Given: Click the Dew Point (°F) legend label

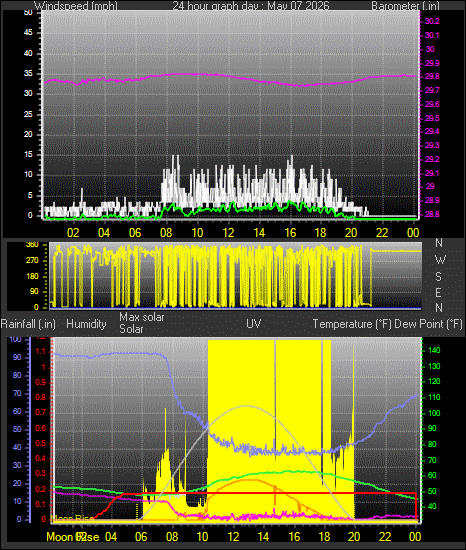Looking at the screenshot, I should point(428,324).
